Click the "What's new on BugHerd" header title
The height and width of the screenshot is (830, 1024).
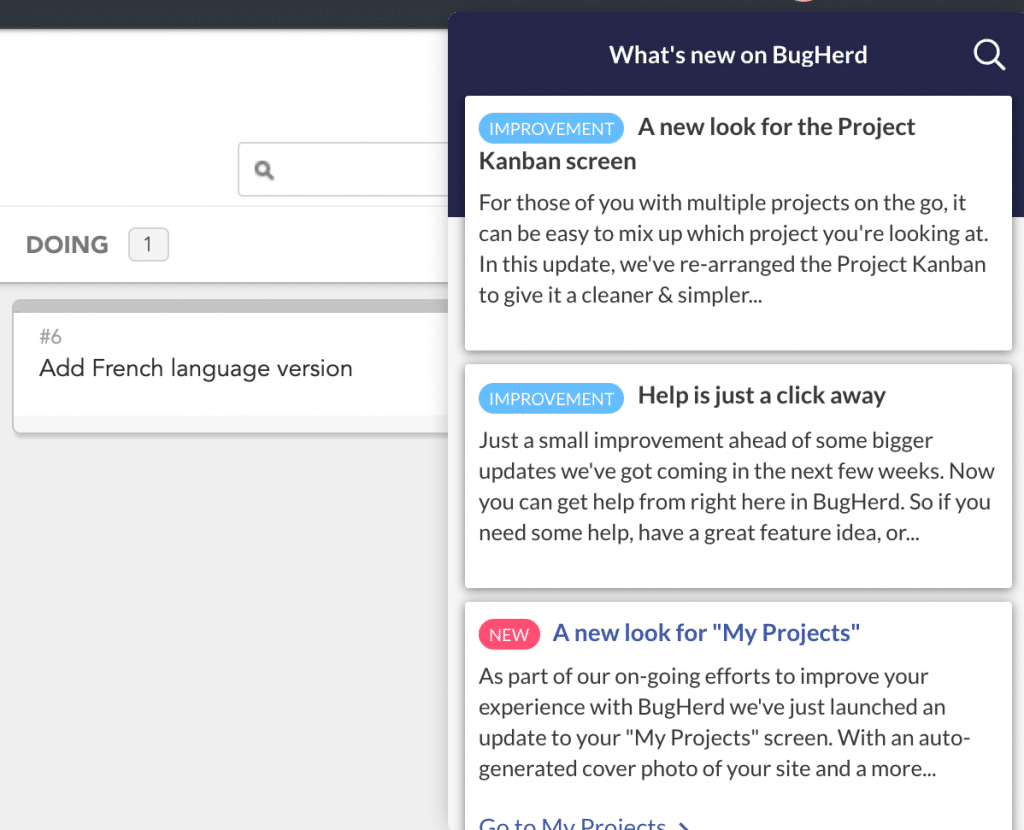[x=738, y=55]
